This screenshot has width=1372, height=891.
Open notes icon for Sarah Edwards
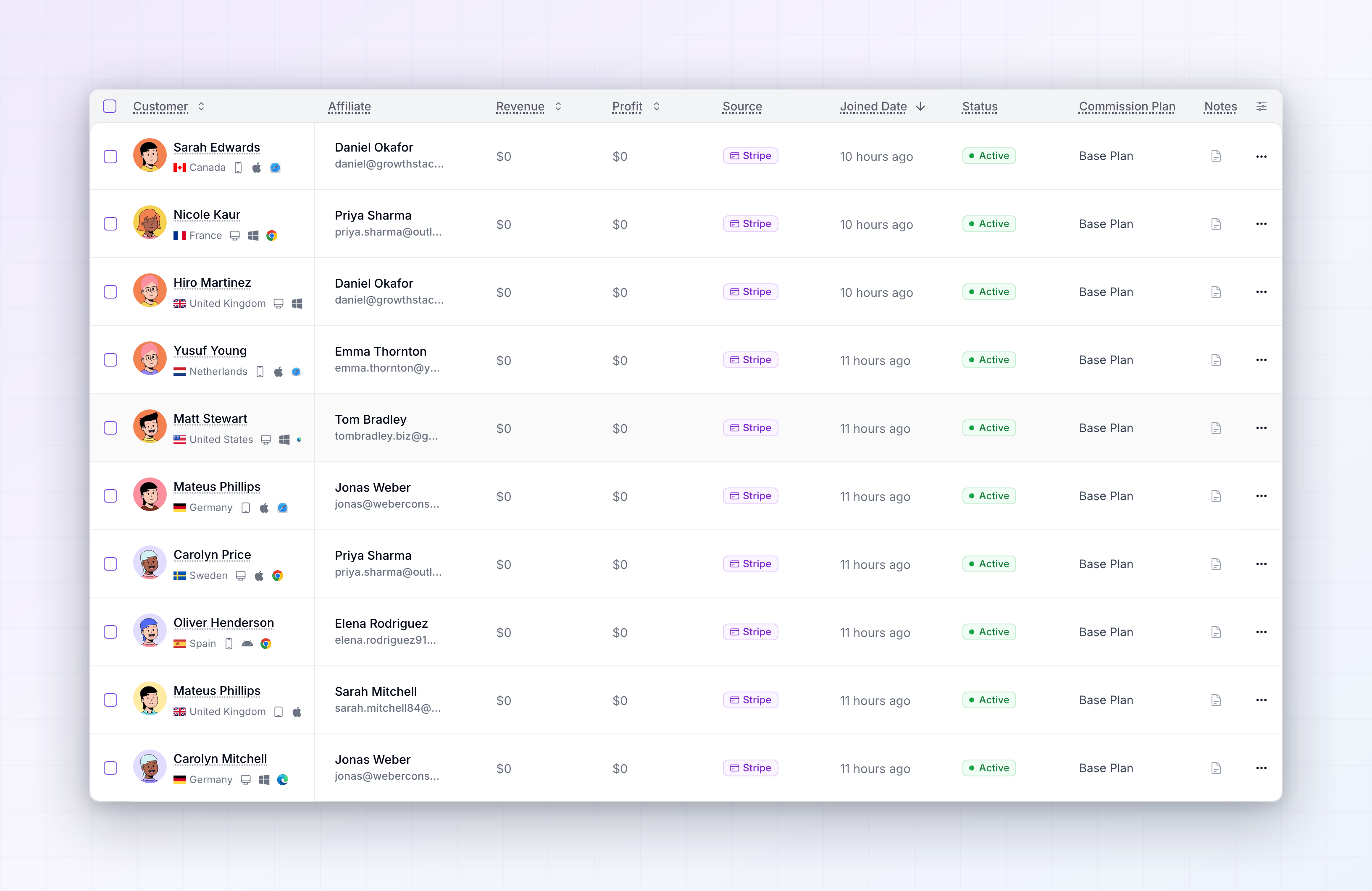pos(1216,156)
